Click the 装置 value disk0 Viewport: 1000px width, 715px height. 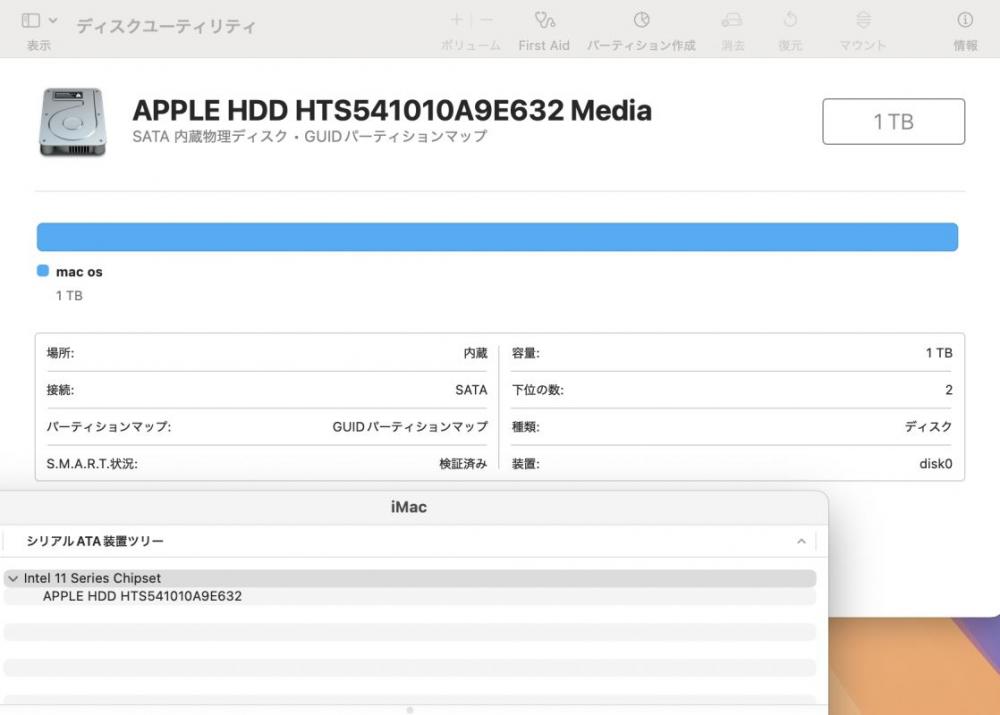(936, 464)
